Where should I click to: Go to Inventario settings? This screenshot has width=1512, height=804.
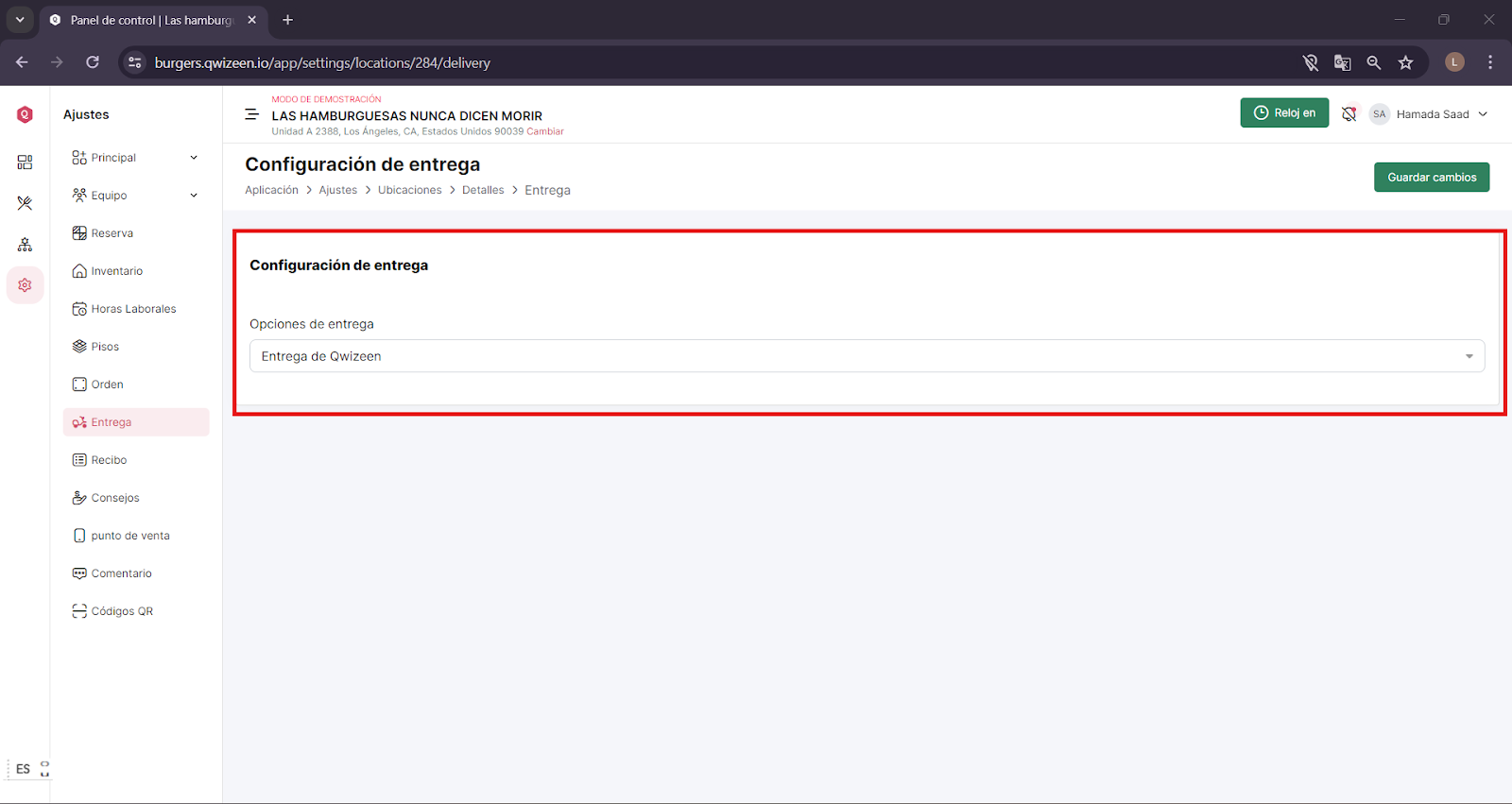[136, 271]
